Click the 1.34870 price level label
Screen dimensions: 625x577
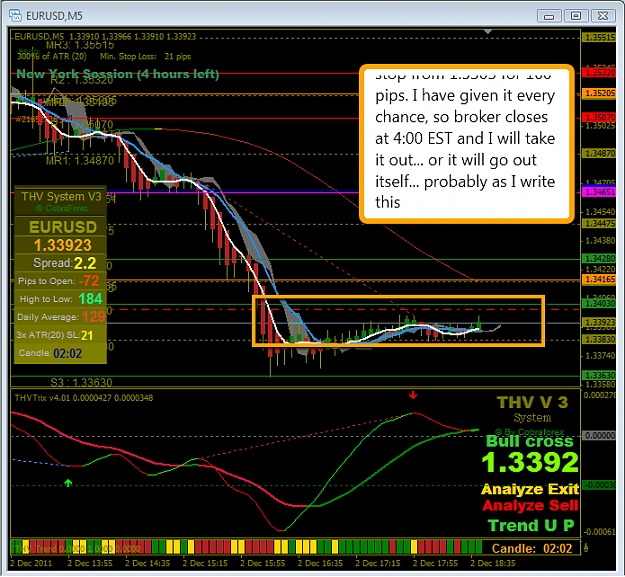coord(599,153)
